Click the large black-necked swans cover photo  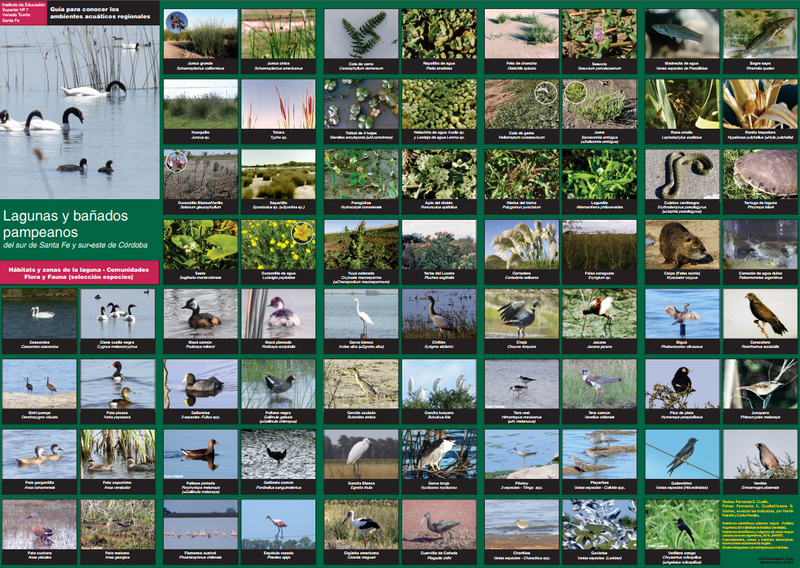tap(80, 110)
